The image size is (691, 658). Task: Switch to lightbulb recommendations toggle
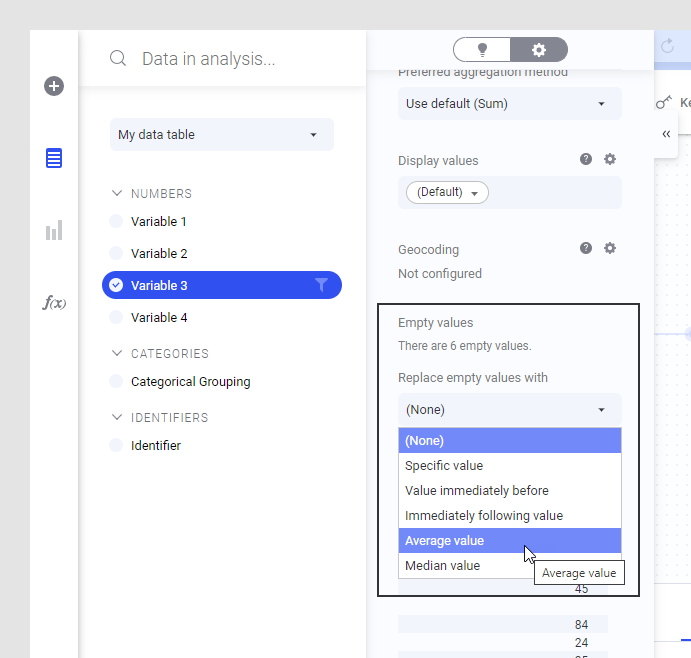(x=482, y=49)
